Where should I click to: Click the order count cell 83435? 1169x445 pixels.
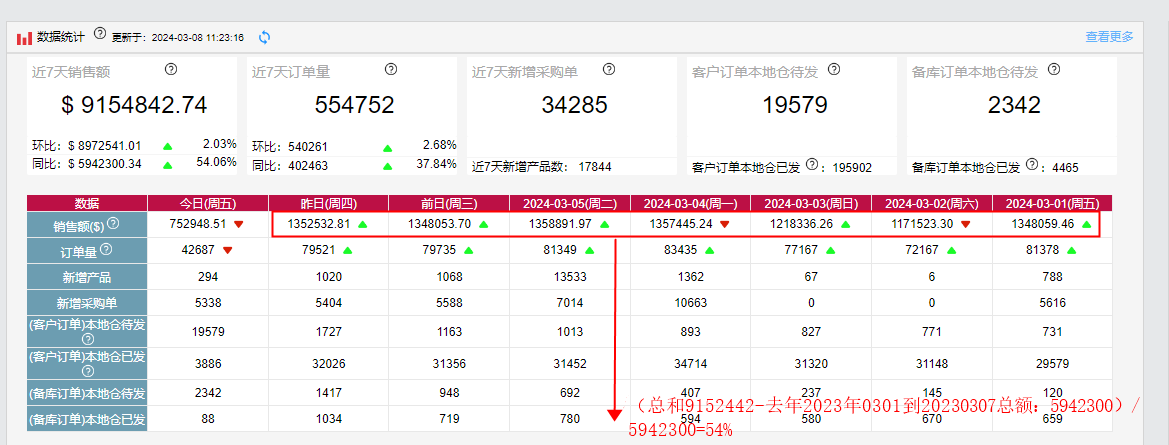click(680, 250)
